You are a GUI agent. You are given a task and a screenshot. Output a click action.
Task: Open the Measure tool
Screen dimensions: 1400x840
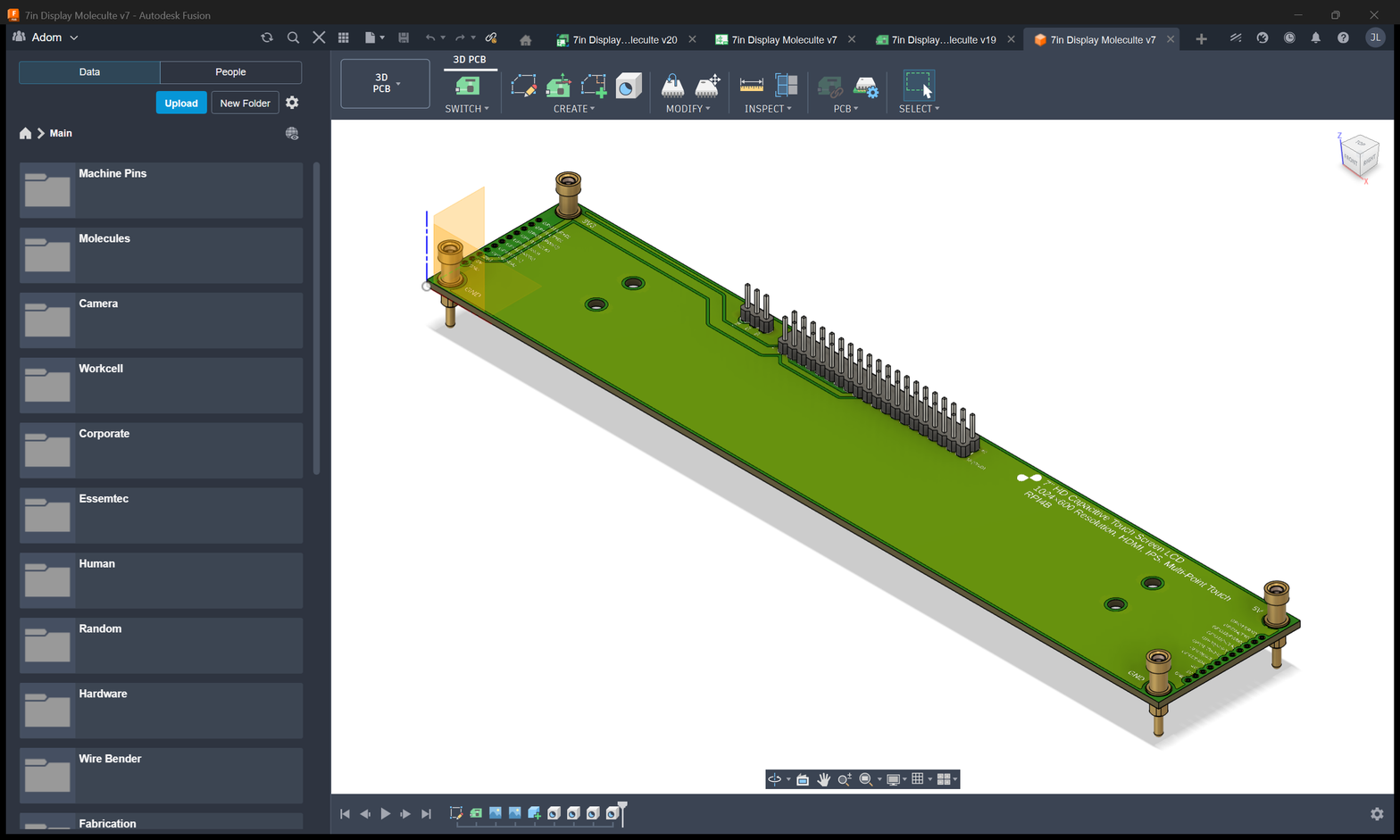[x=752, y=86]
